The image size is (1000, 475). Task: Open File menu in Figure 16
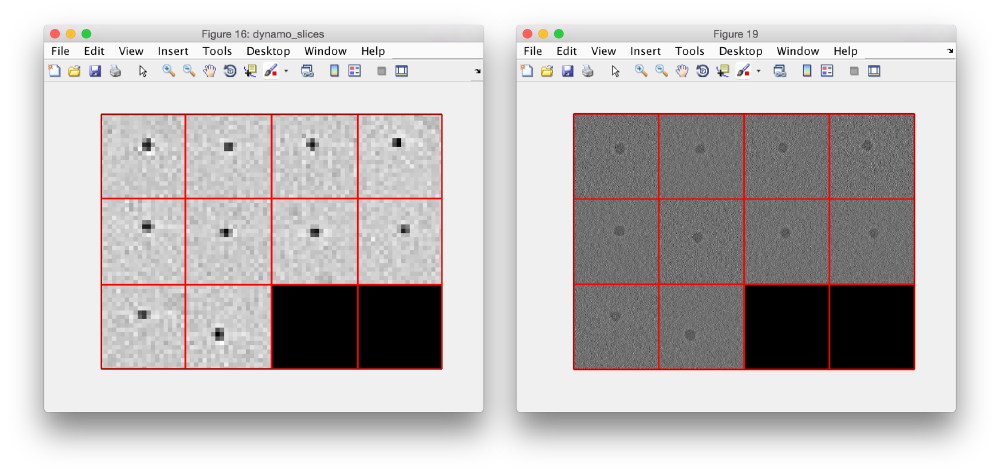tap(60, 51)
